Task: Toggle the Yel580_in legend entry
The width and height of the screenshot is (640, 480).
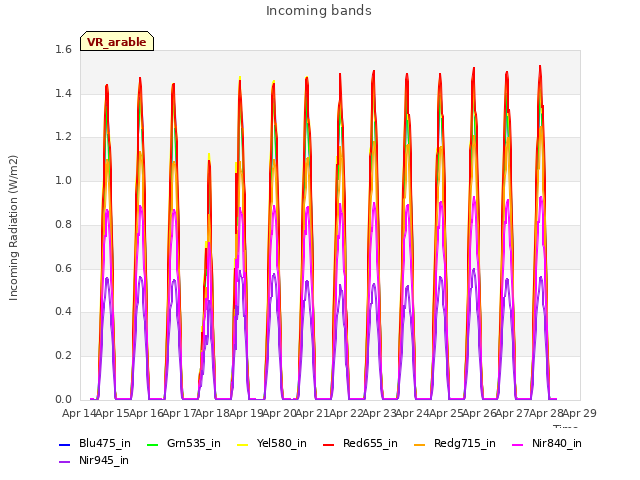Action: tap(272, 443)
